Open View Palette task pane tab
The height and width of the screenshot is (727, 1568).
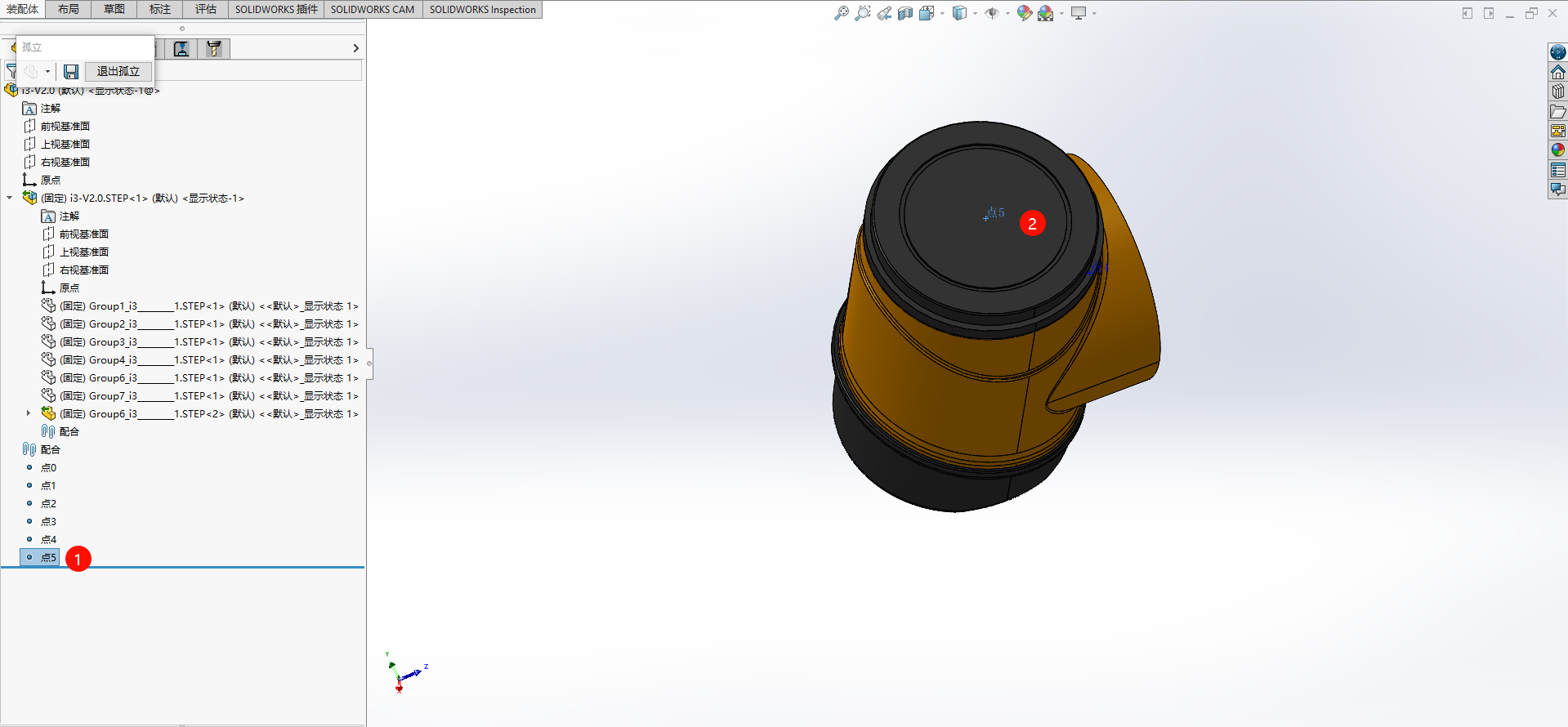[x=1558, y=131]
